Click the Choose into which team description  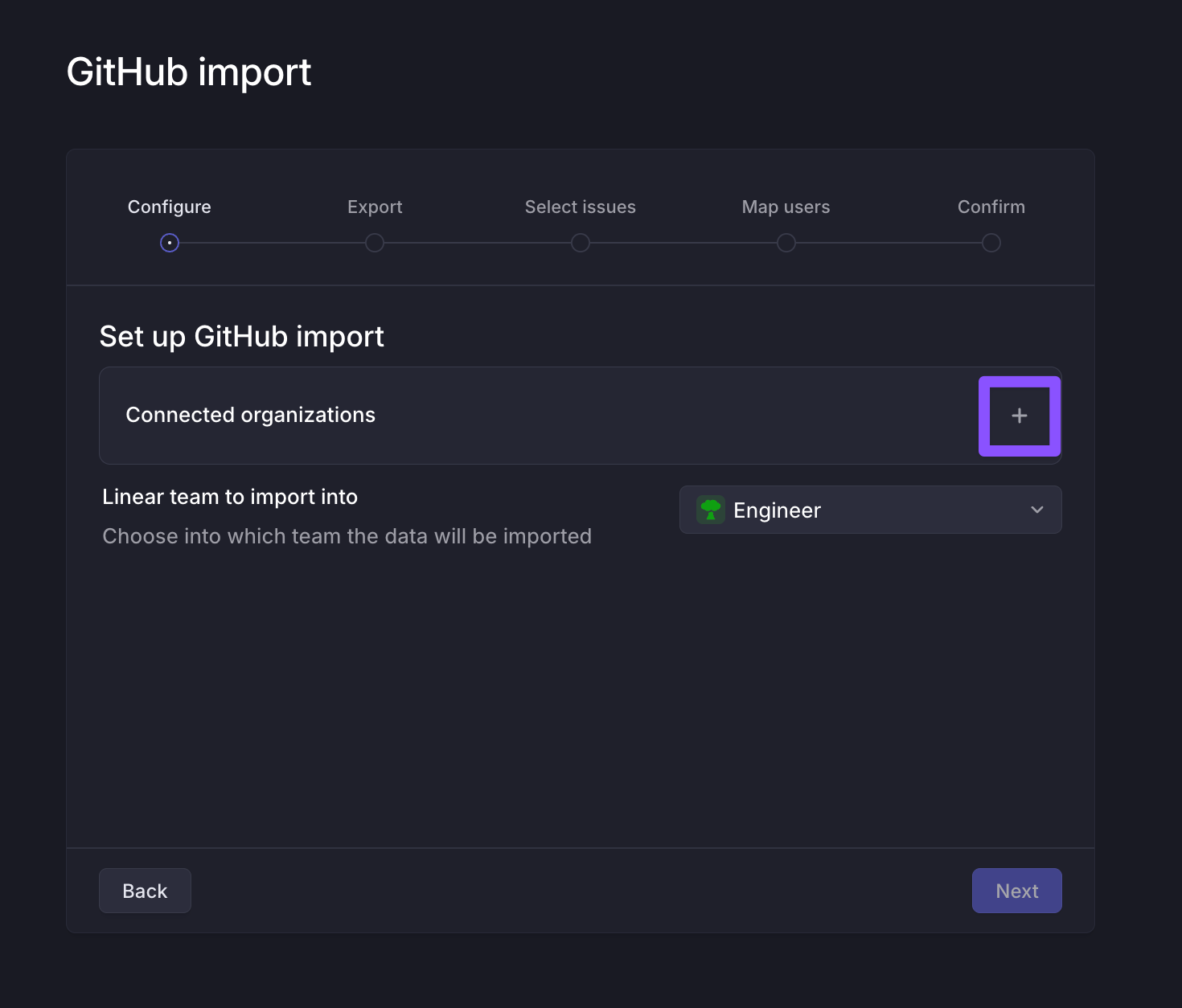point(347,536)
